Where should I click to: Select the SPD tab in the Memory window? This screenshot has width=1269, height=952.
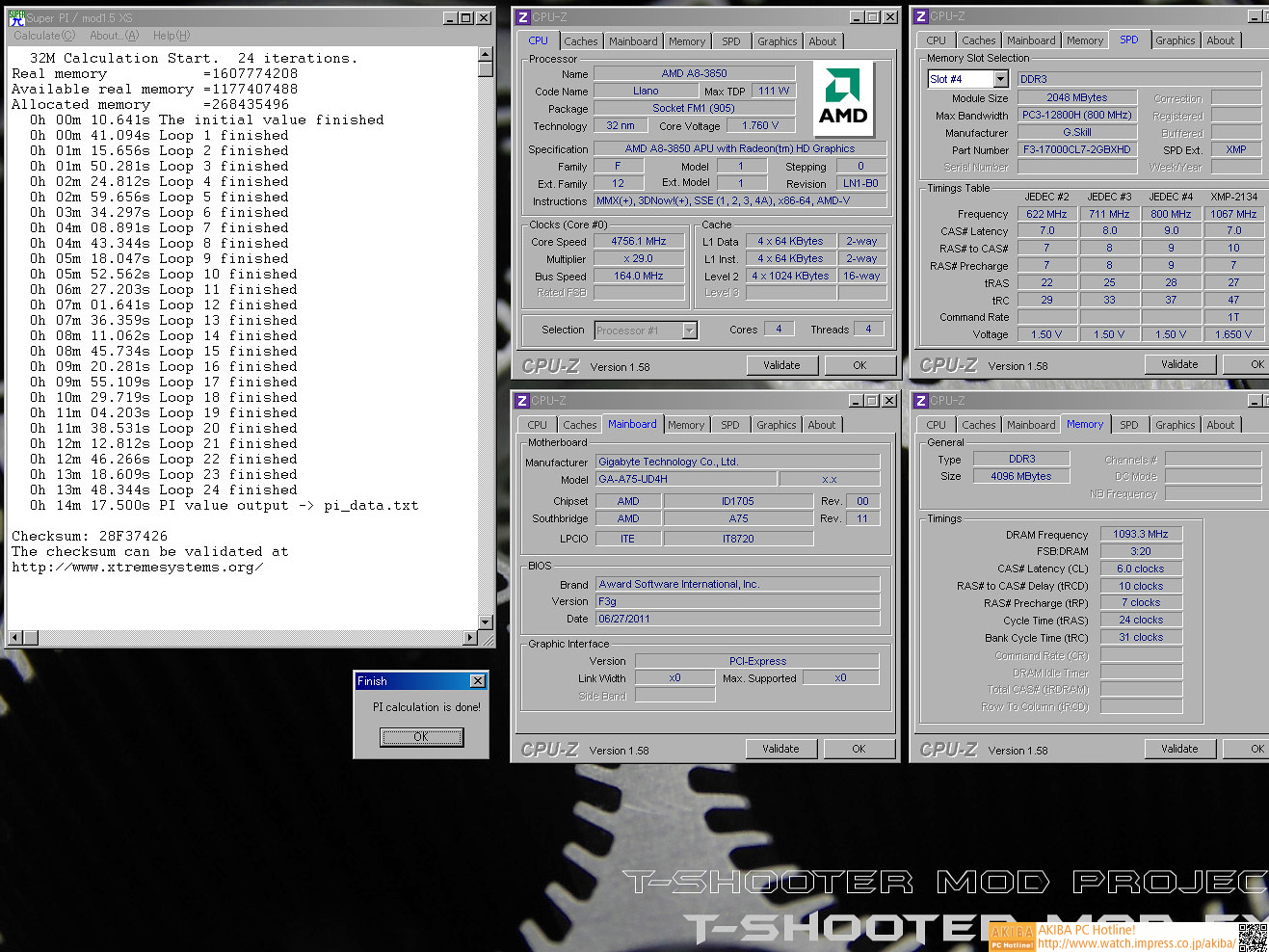tap(1129, 425)
